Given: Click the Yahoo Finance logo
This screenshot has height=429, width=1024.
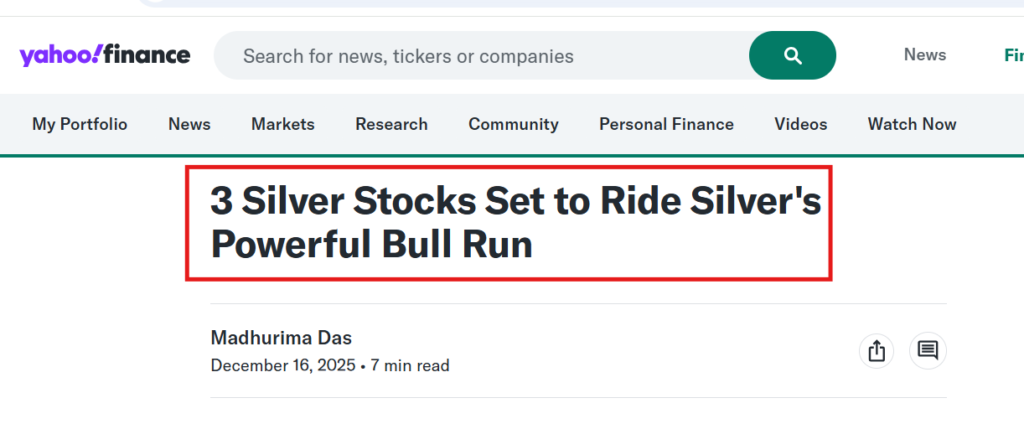Looking at the screenshot, I should pos(104,55).
